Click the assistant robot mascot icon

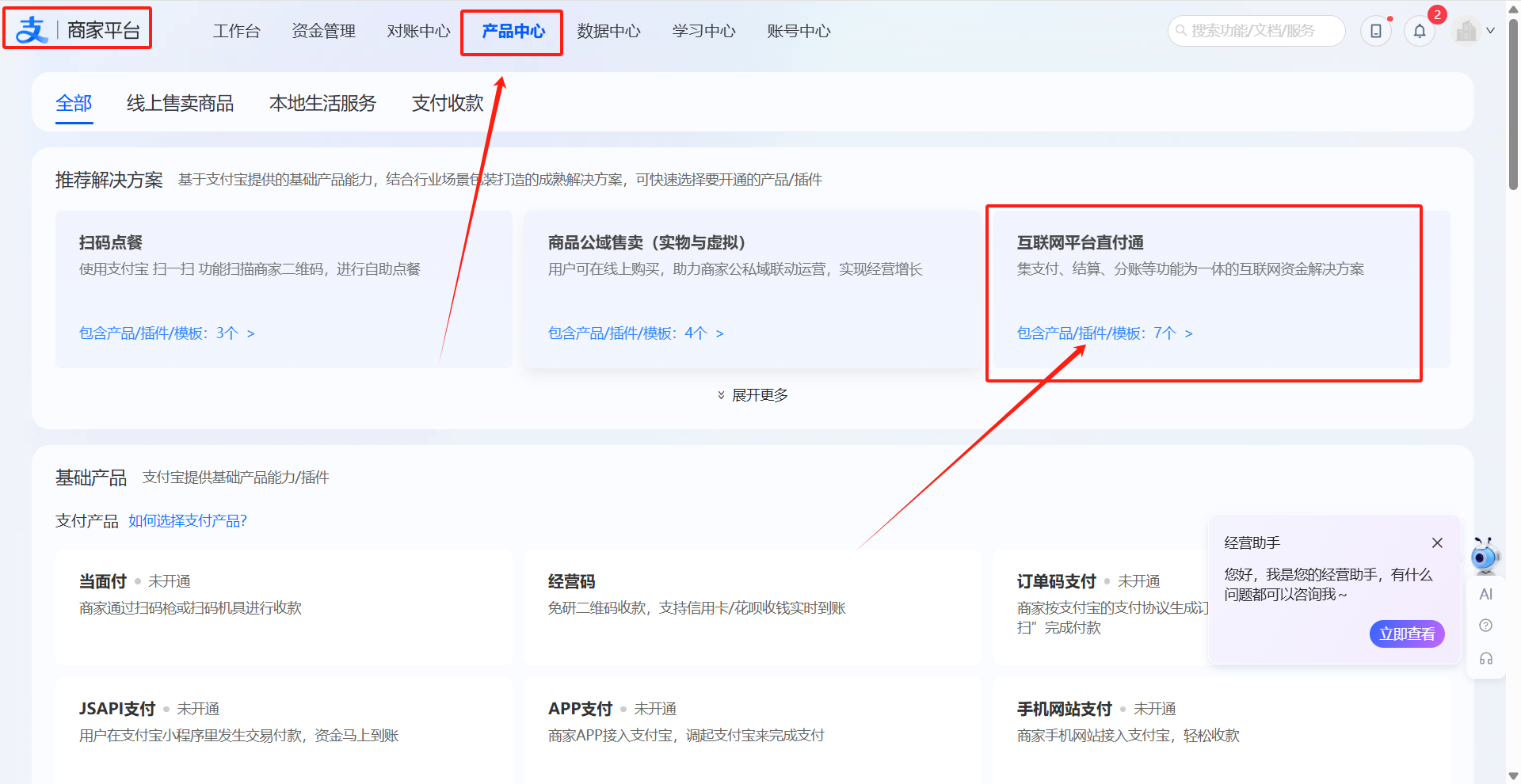tap(1485, 555)
